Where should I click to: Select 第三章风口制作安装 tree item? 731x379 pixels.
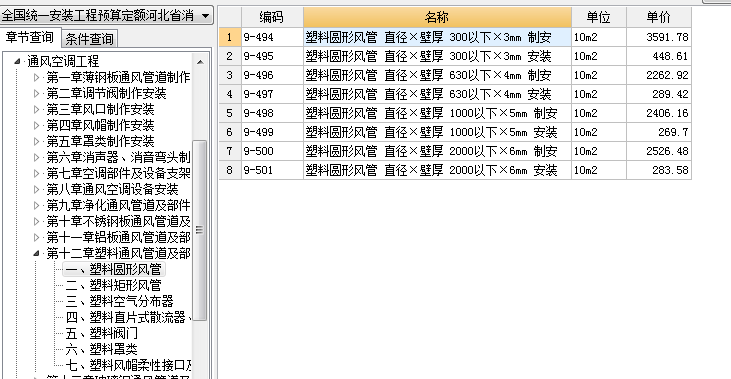pos(100,109)
